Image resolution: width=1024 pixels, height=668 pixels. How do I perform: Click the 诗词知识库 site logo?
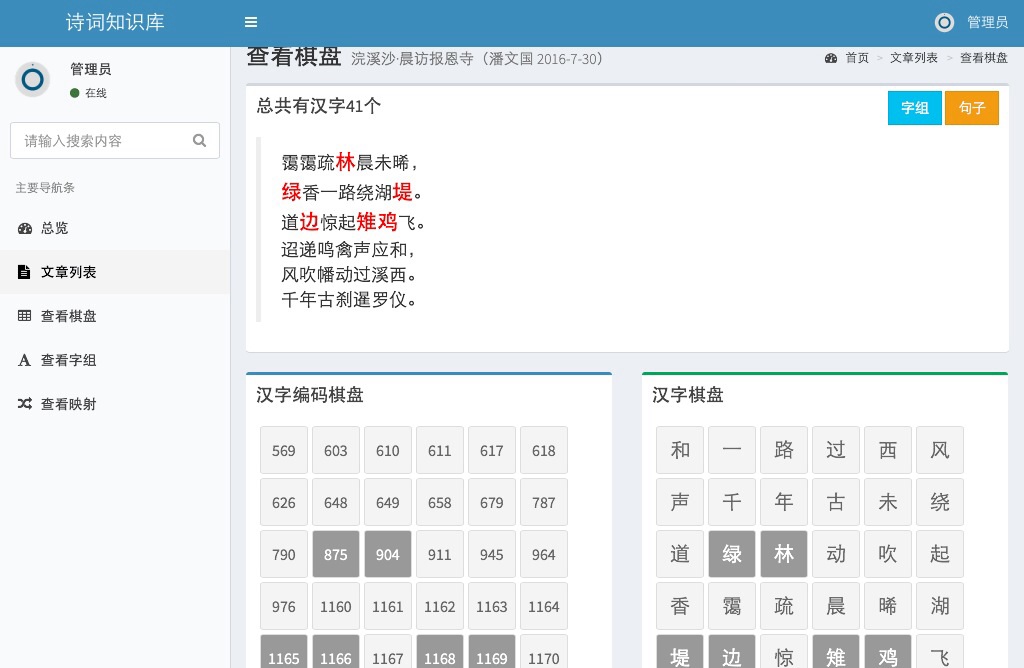(x=115, y=22)
